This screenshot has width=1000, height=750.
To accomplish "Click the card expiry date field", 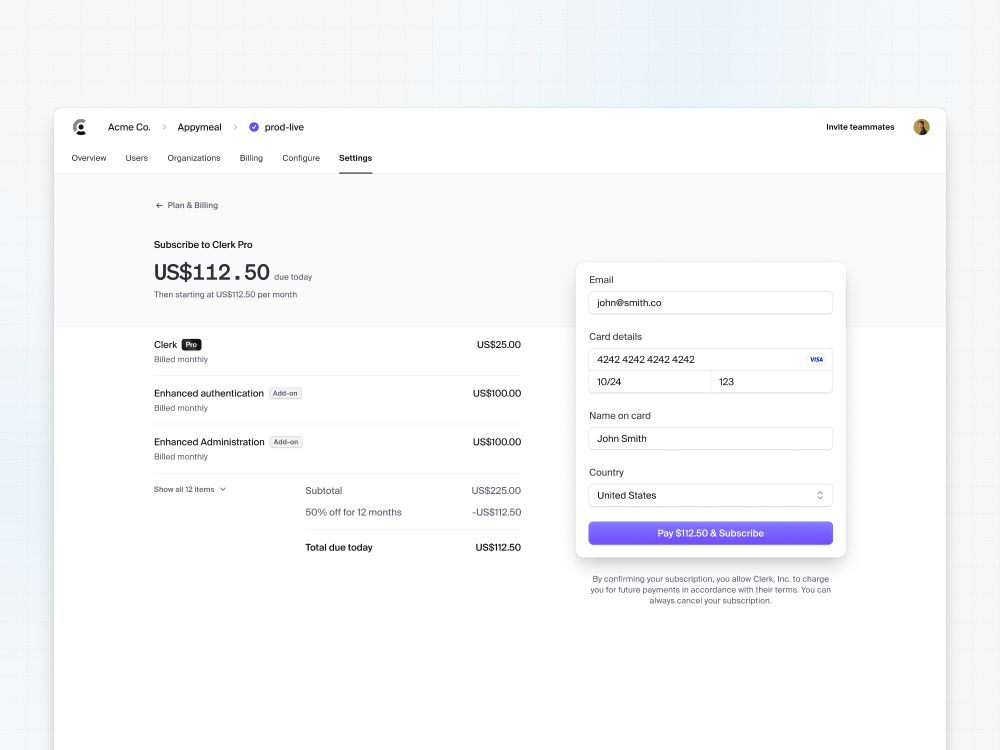I will tap(649, 382).
